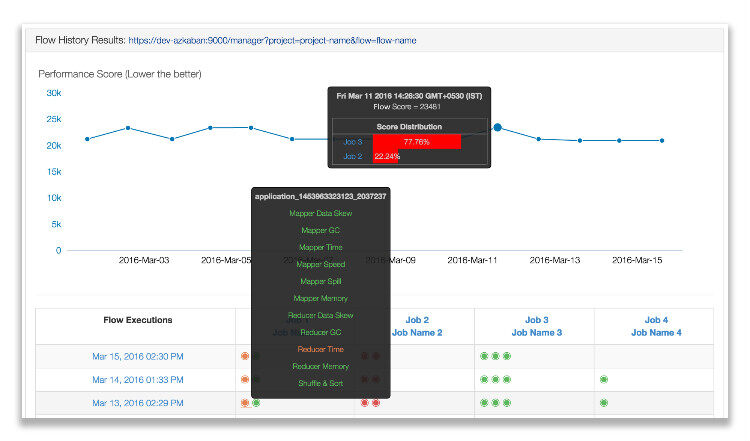750x441 pixels.
Task: Open Job 2 link in table header
Action: tap(417, 320)
